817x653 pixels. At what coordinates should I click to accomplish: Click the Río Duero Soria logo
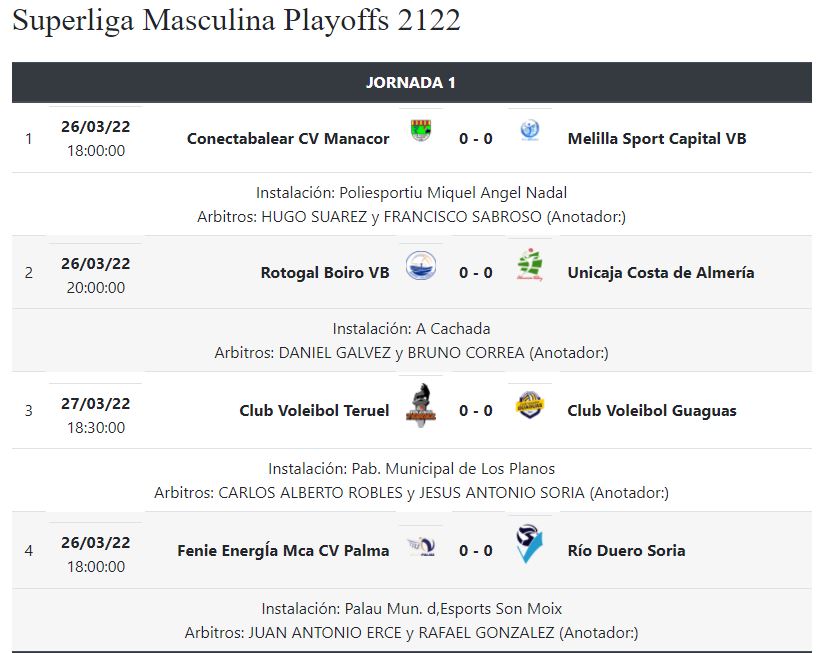point(529,545)
